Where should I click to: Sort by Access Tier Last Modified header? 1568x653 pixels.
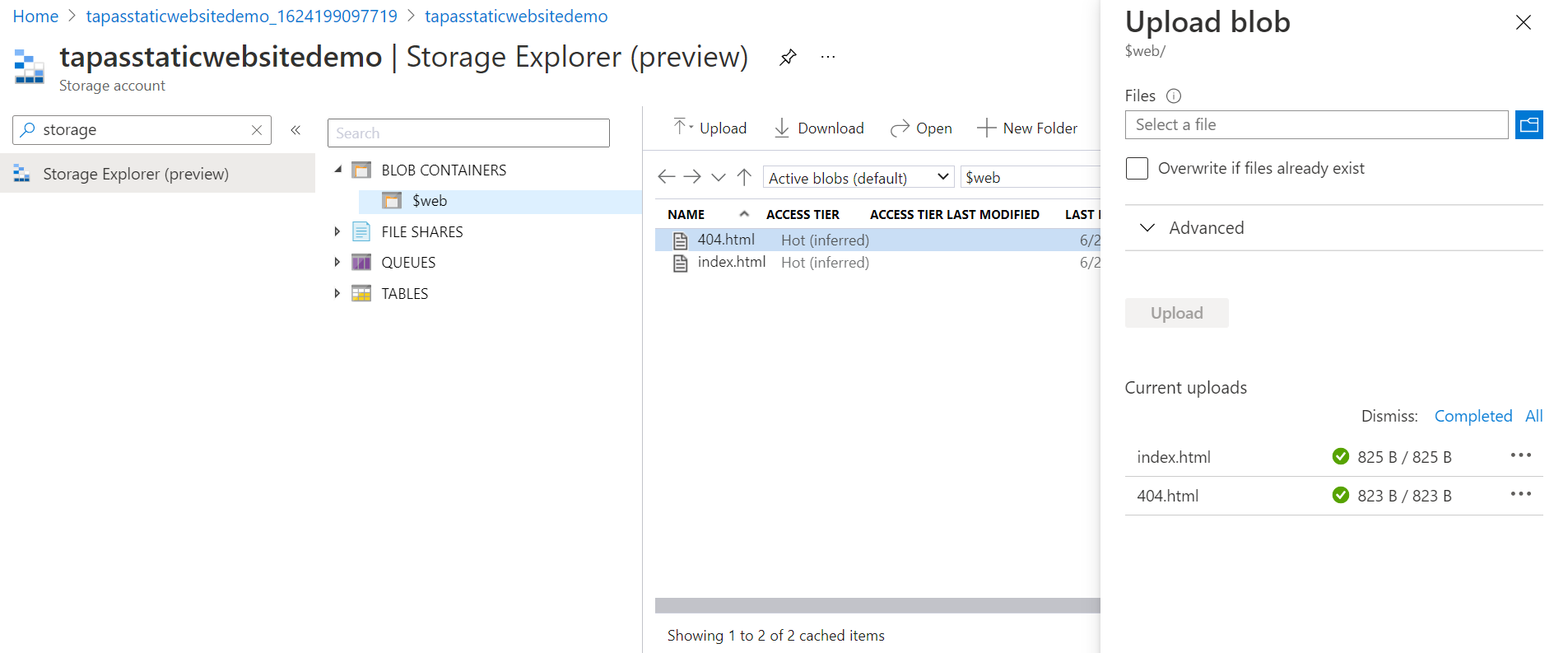[x=954, y=214]
